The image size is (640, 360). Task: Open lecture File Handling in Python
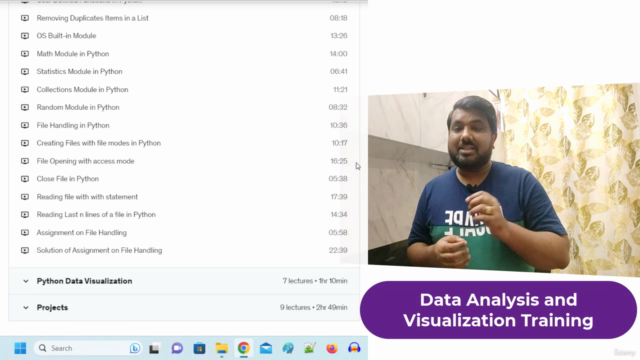tap(73, 125)
